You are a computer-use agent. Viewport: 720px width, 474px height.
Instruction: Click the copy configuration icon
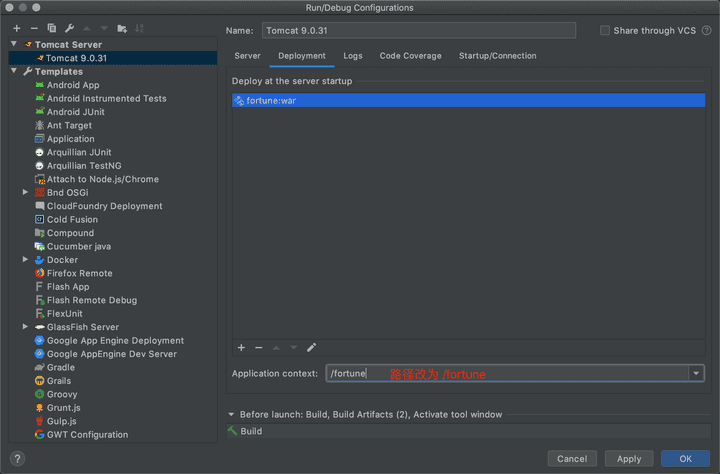52,28
